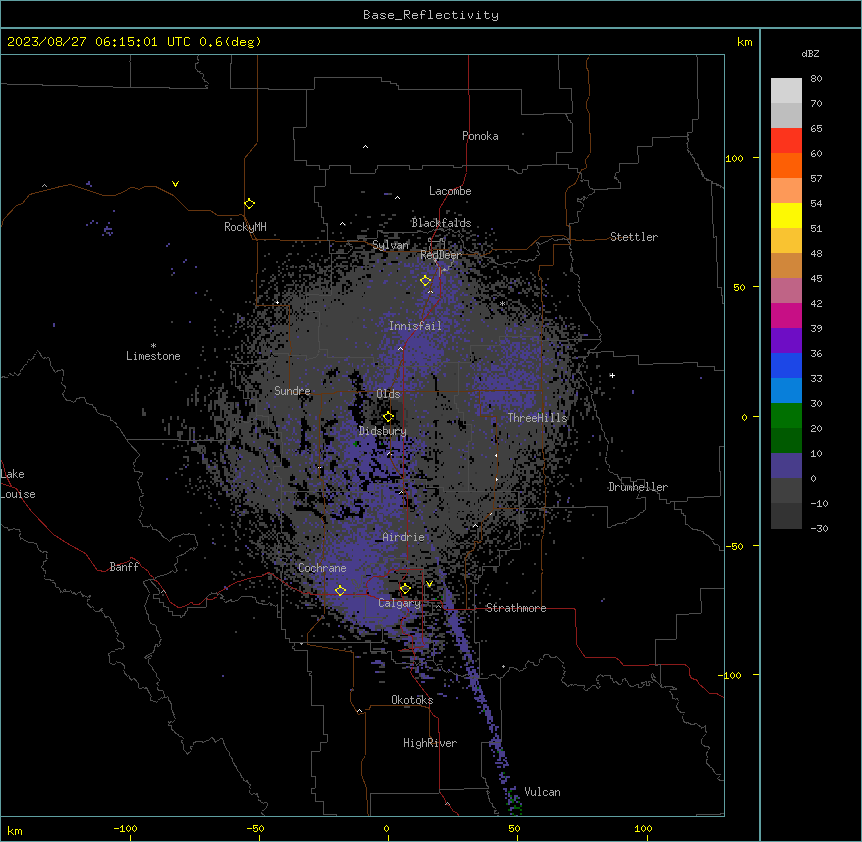This screenshot has height=842, width=862.
Task: Click the Banff label
Action: tap(124, 567)
